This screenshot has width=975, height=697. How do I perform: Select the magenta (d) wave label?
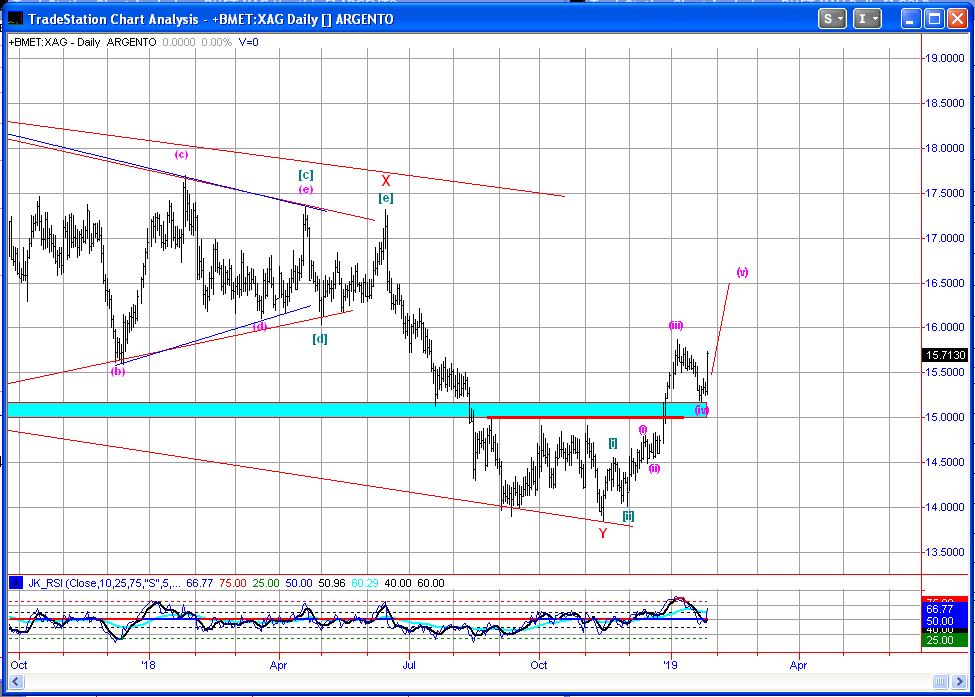[x=260, y=326]
